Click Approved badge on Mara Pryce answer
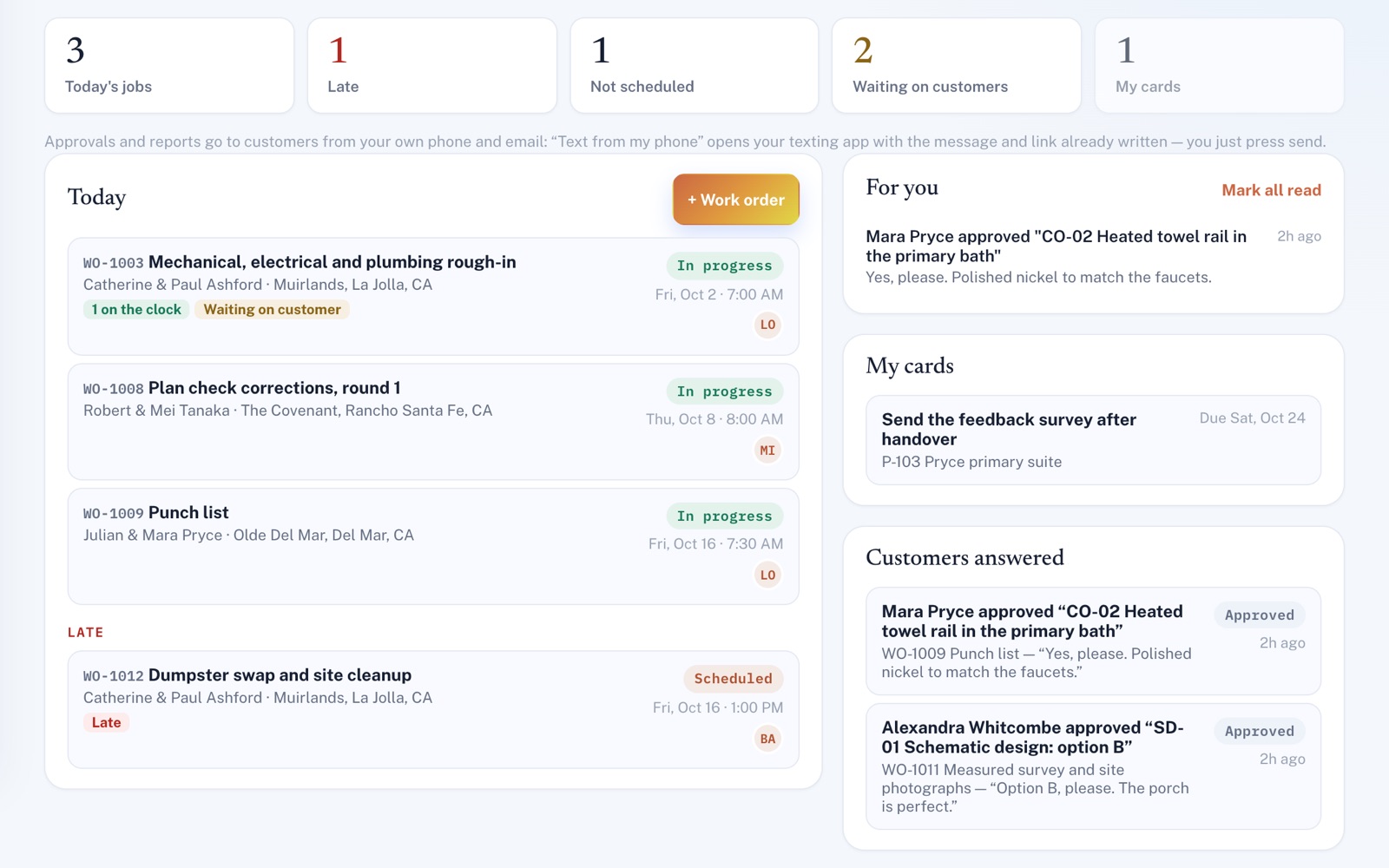The width and height of the screenshot is (1389, 868). pos(1259,615)
